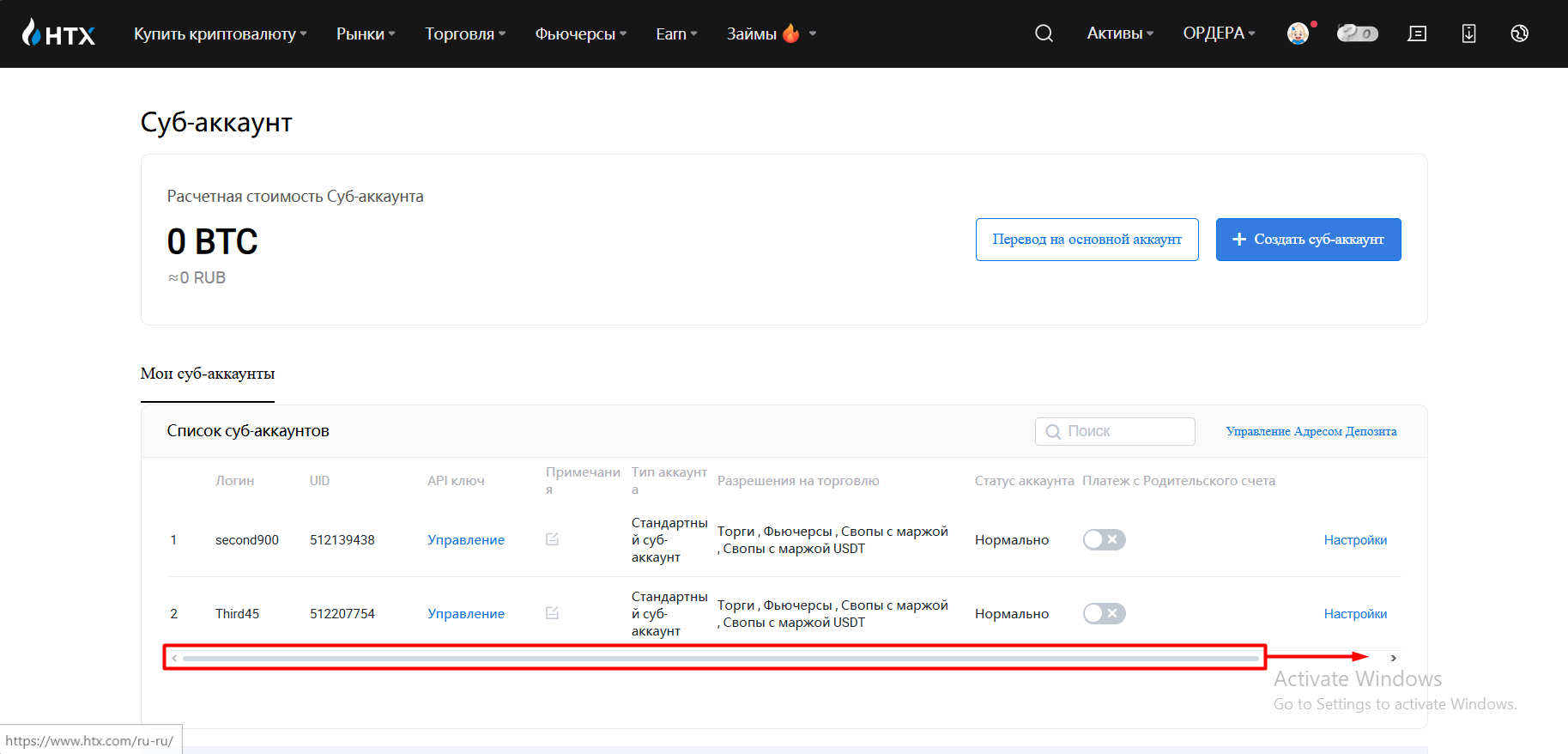Expand Рынки dropdown menu
Viewport: 1568px width, 754px height.
[x=366, y=33]
